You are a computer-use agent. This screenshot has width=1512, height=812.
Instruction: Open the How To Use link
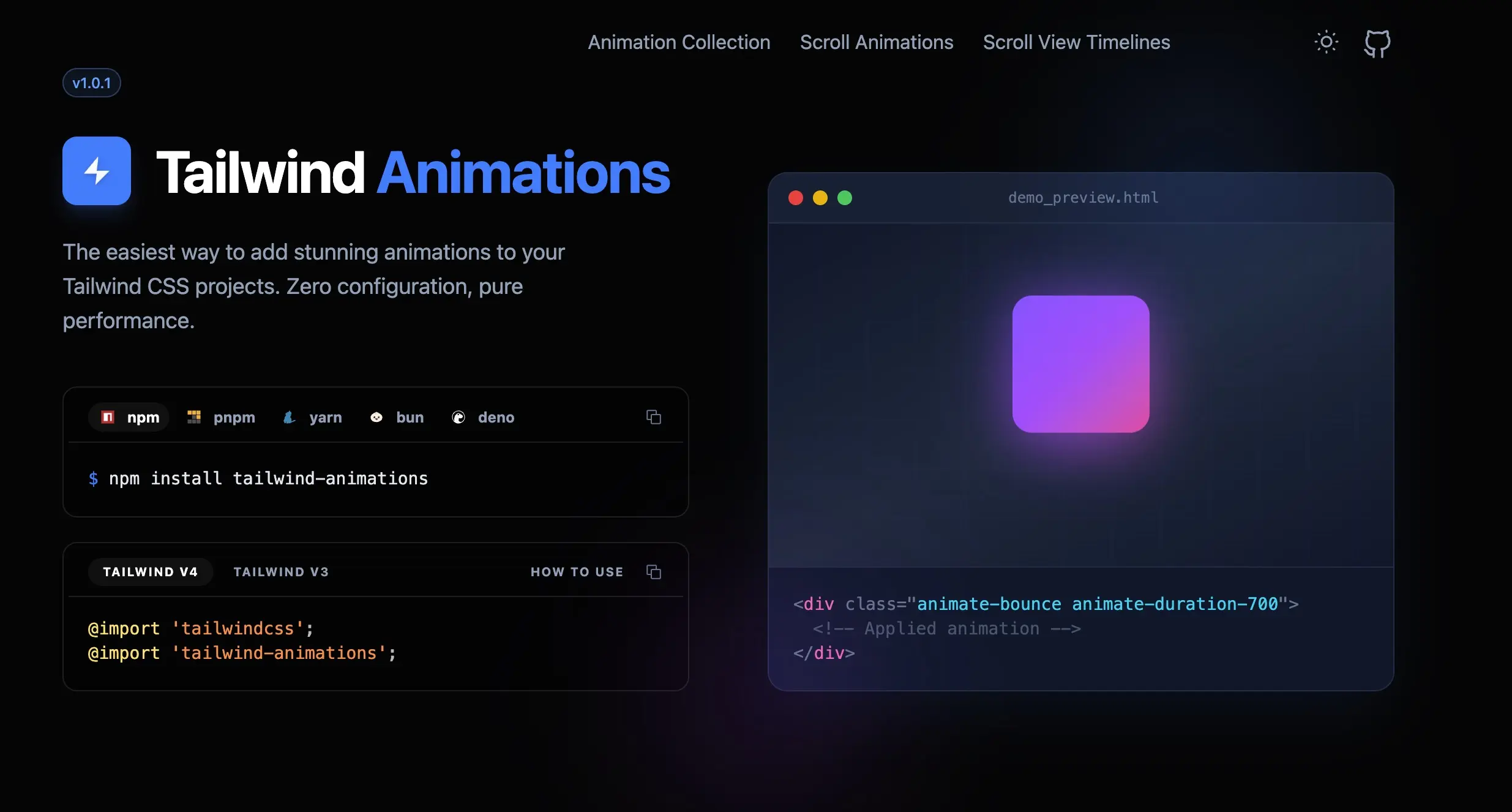[576, 571]
